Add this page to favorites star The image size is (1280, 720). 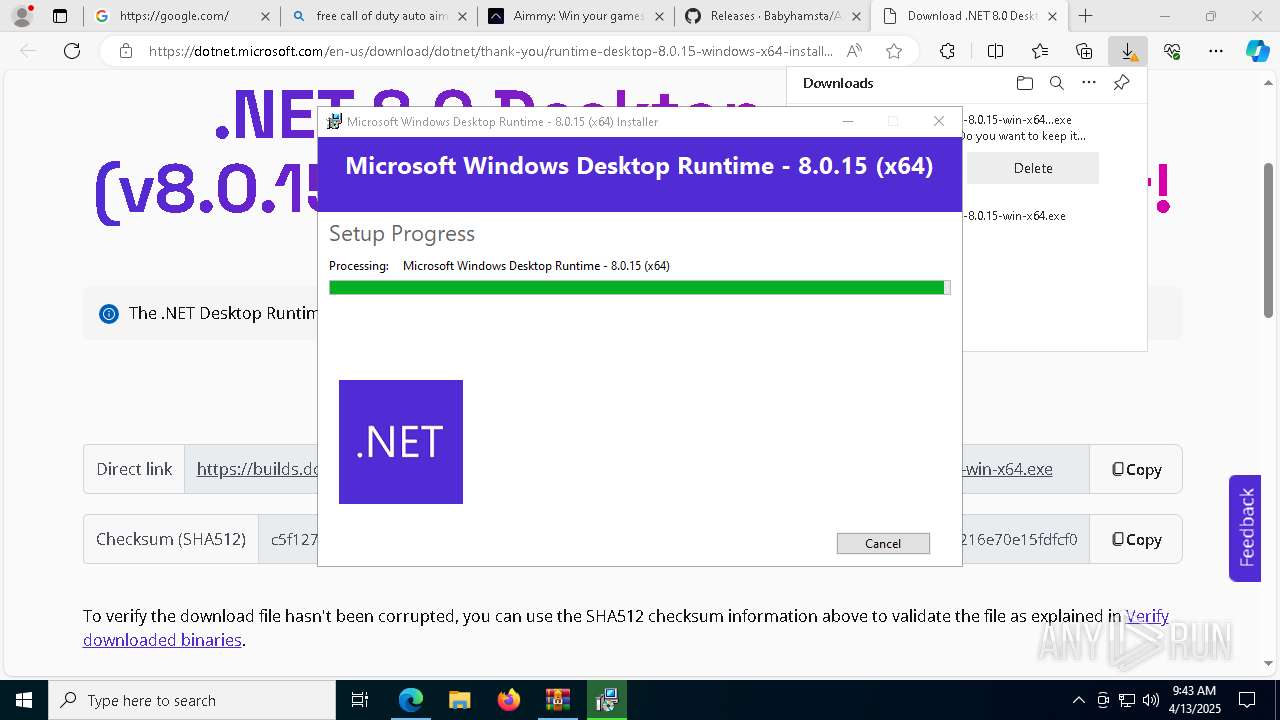[894, 51]
